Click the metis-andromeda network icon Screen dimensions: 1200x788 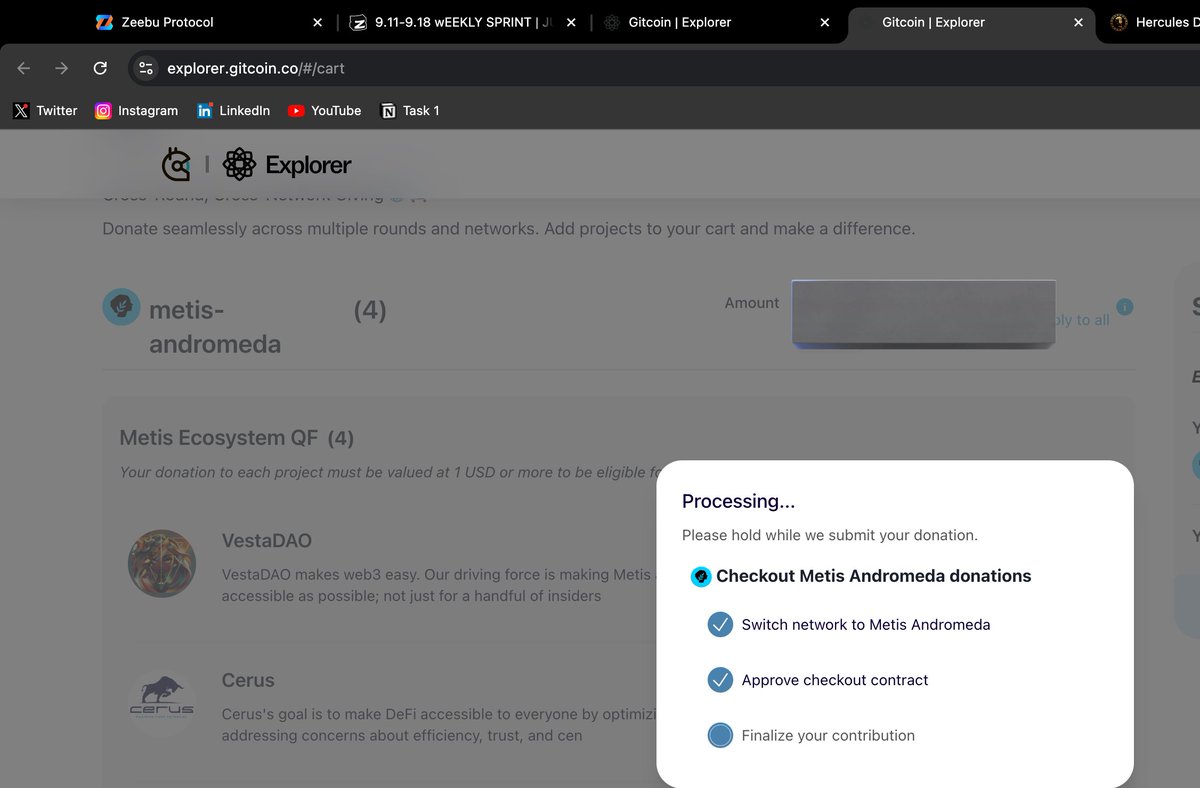click(x=121, y=307)
